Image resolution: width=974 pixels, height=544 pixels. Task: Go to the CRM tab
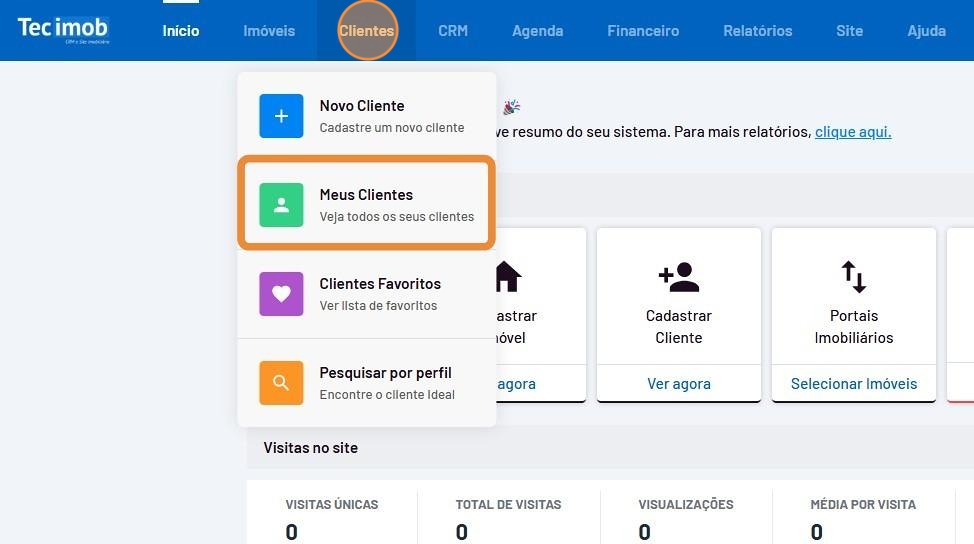453,31
